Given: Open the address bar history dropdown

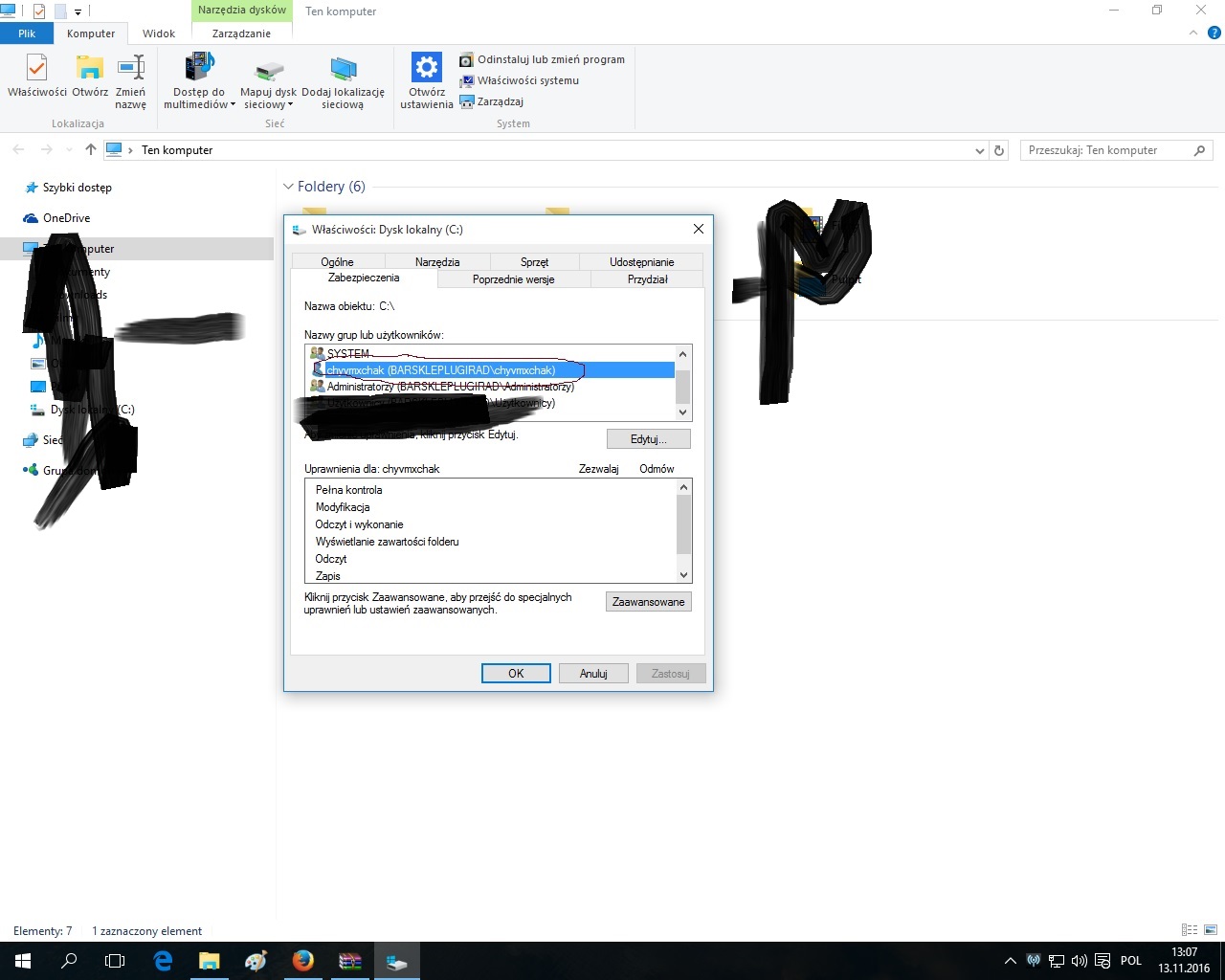Looking at the screenshot, I should point(979,150).
